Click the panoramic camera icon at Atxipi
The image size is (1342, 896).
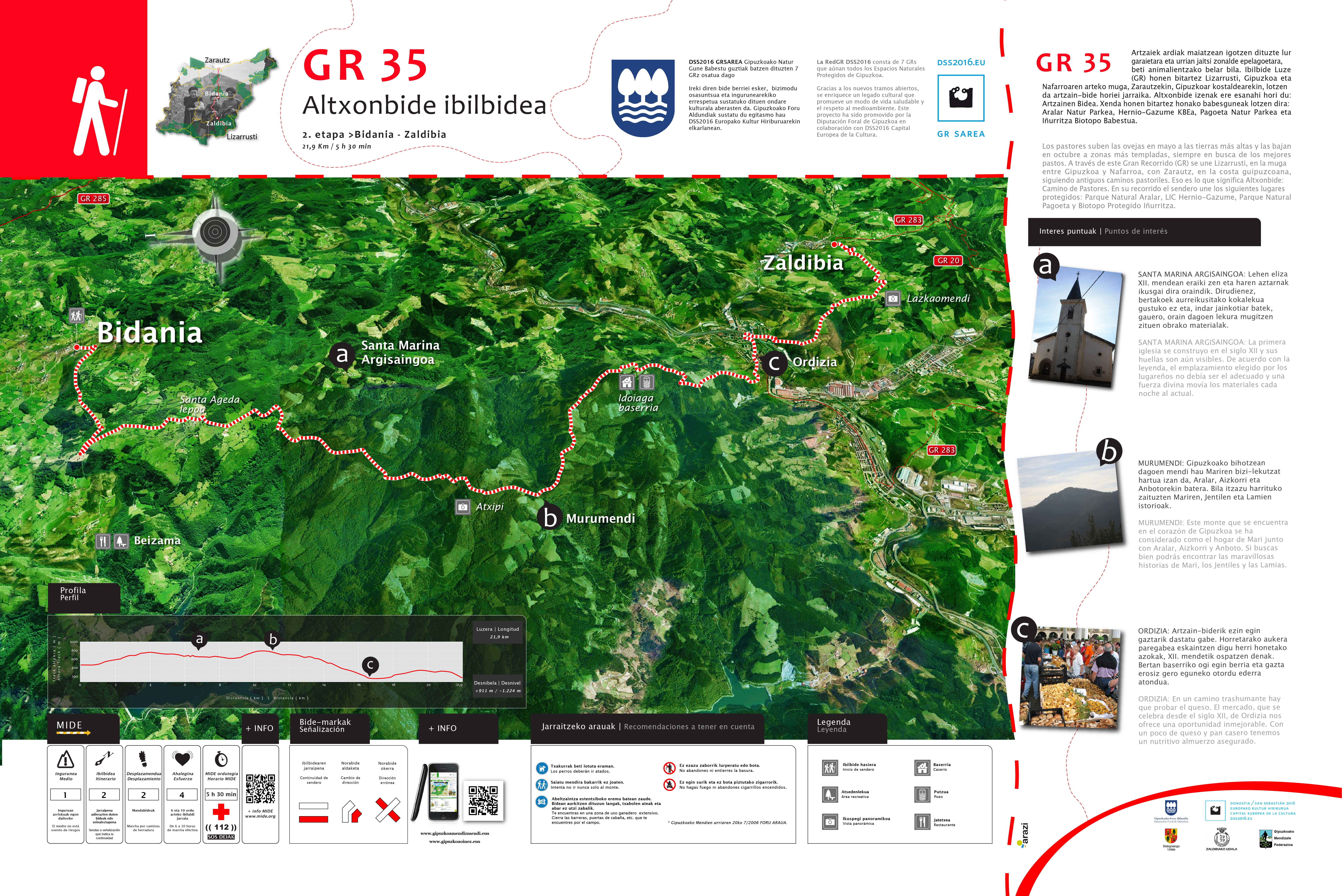pos(463,507)
